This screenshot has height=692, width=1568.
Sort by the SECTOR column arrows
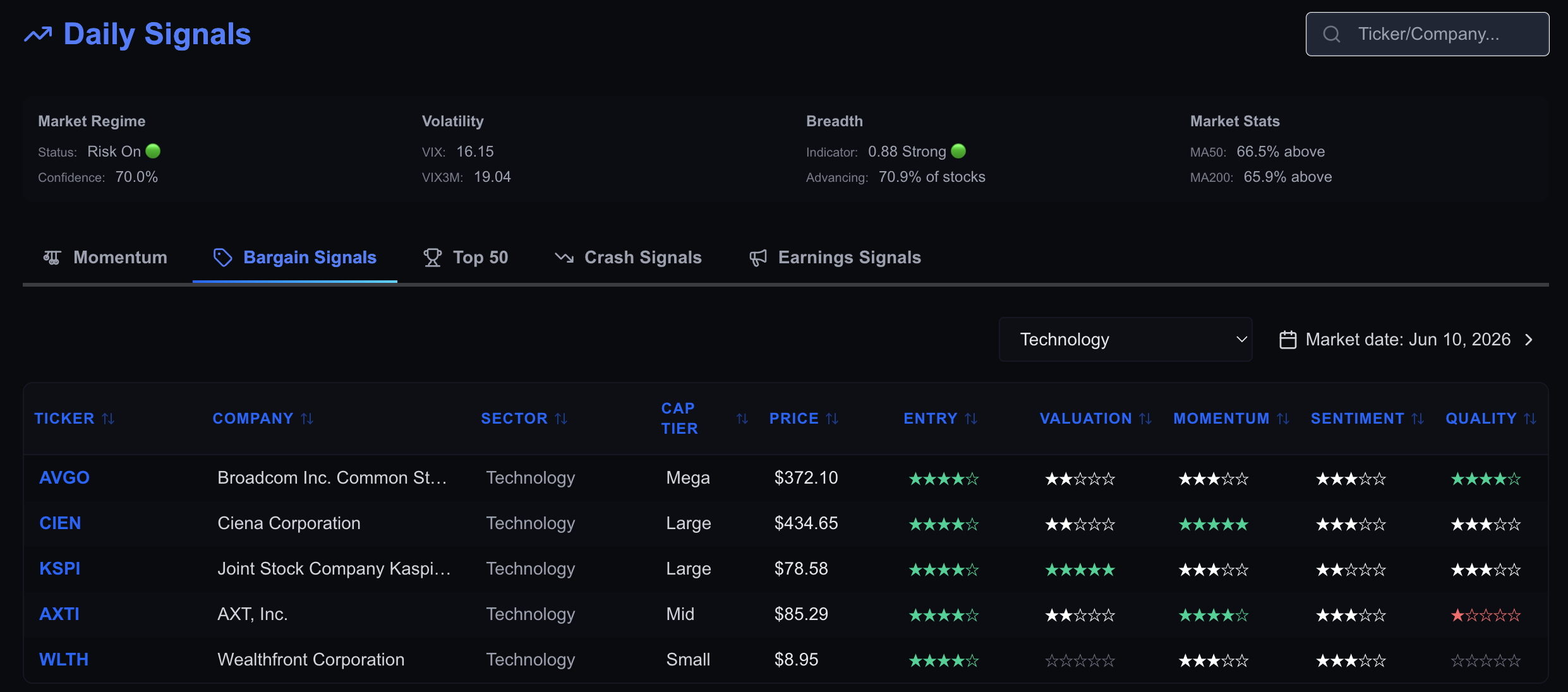click(x=562, y=419)
